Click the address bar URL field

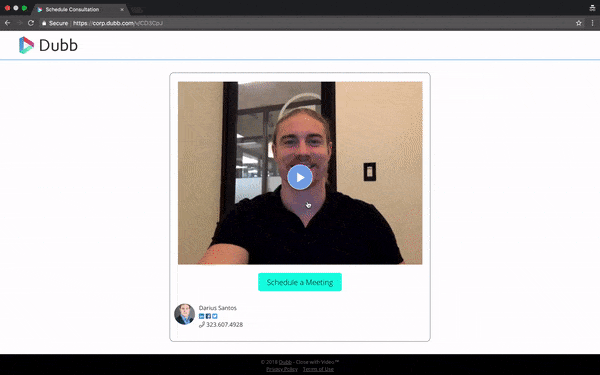(x=306, y=23)
